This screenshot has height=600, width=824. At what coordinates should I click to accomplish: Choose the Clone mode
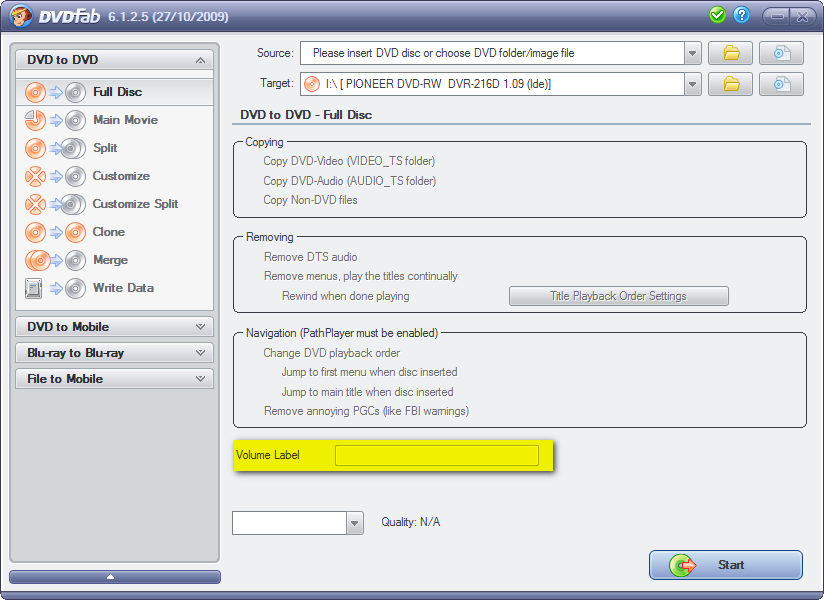point(115,232)
